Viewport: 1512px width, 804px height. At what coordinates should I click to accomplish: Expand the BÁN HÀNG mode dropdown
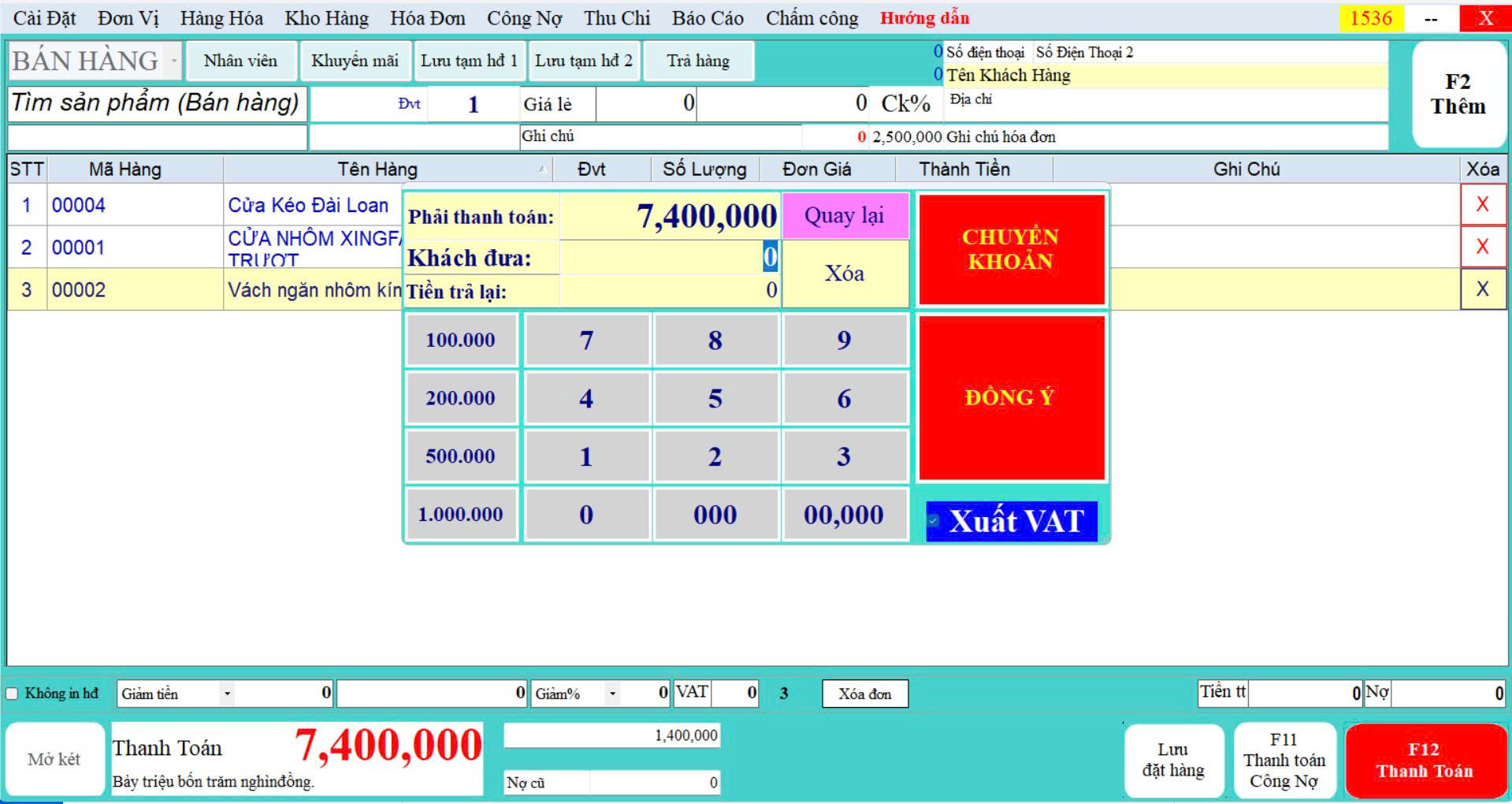pos(173,61)
